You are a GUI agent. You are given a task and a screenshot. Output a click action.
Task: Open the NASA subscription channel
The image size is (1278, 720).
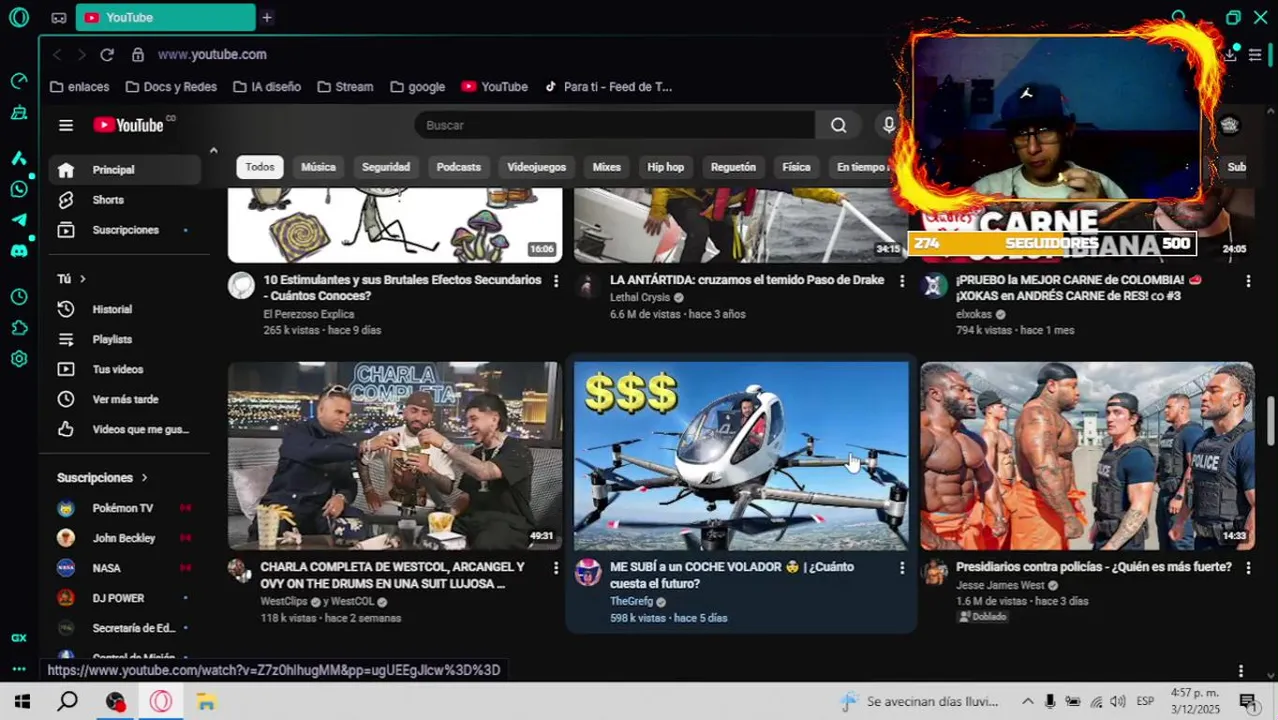(x=124, y=568)
